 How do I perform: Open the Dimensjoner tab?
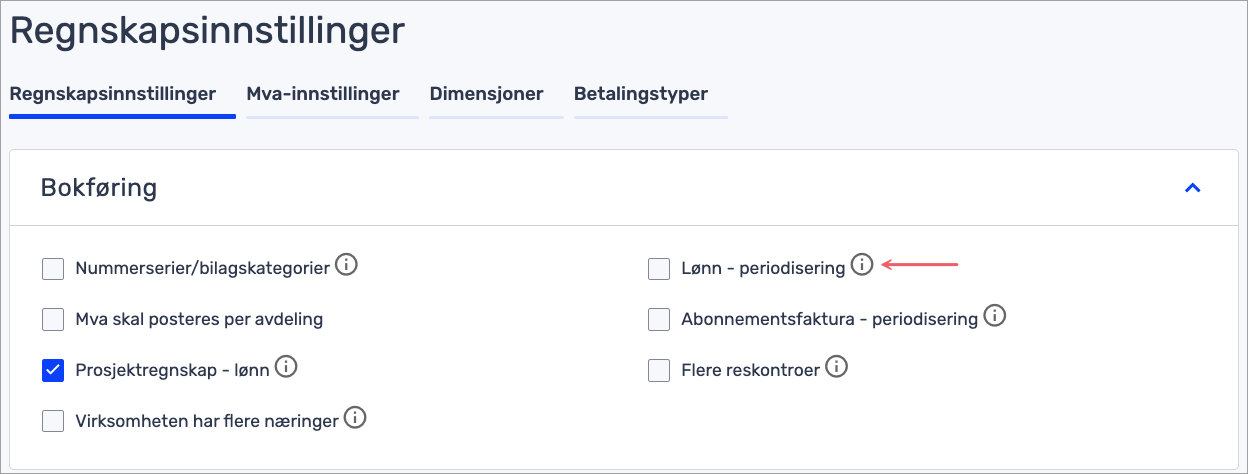[486, 95]
